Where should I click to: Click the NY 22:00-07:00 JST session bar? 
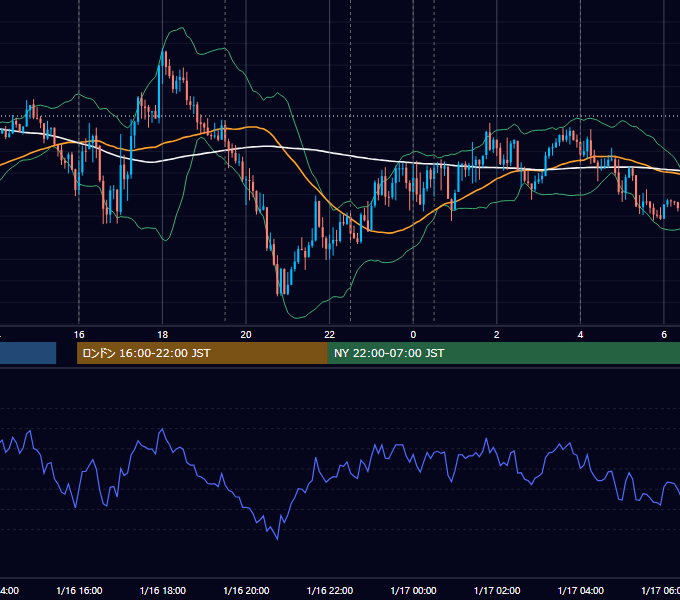click(503, 353)
